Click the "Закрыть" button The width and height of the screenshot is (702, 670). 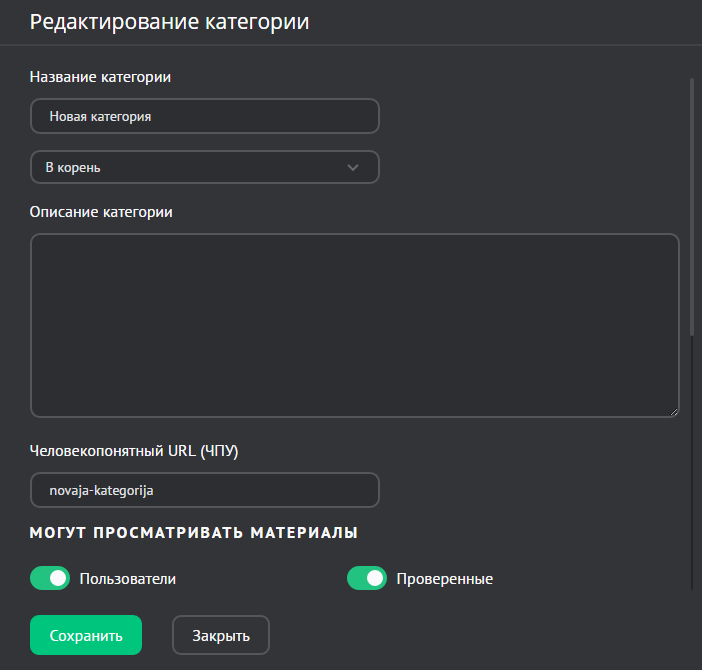click(x=221, y=635)
